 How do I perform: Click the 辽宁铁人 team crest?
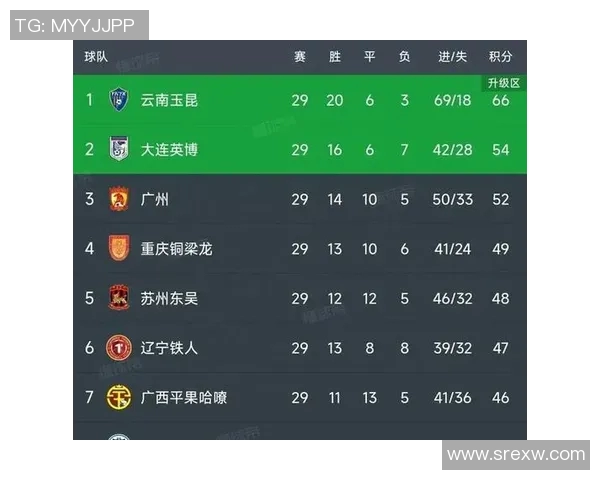(119, 348)
